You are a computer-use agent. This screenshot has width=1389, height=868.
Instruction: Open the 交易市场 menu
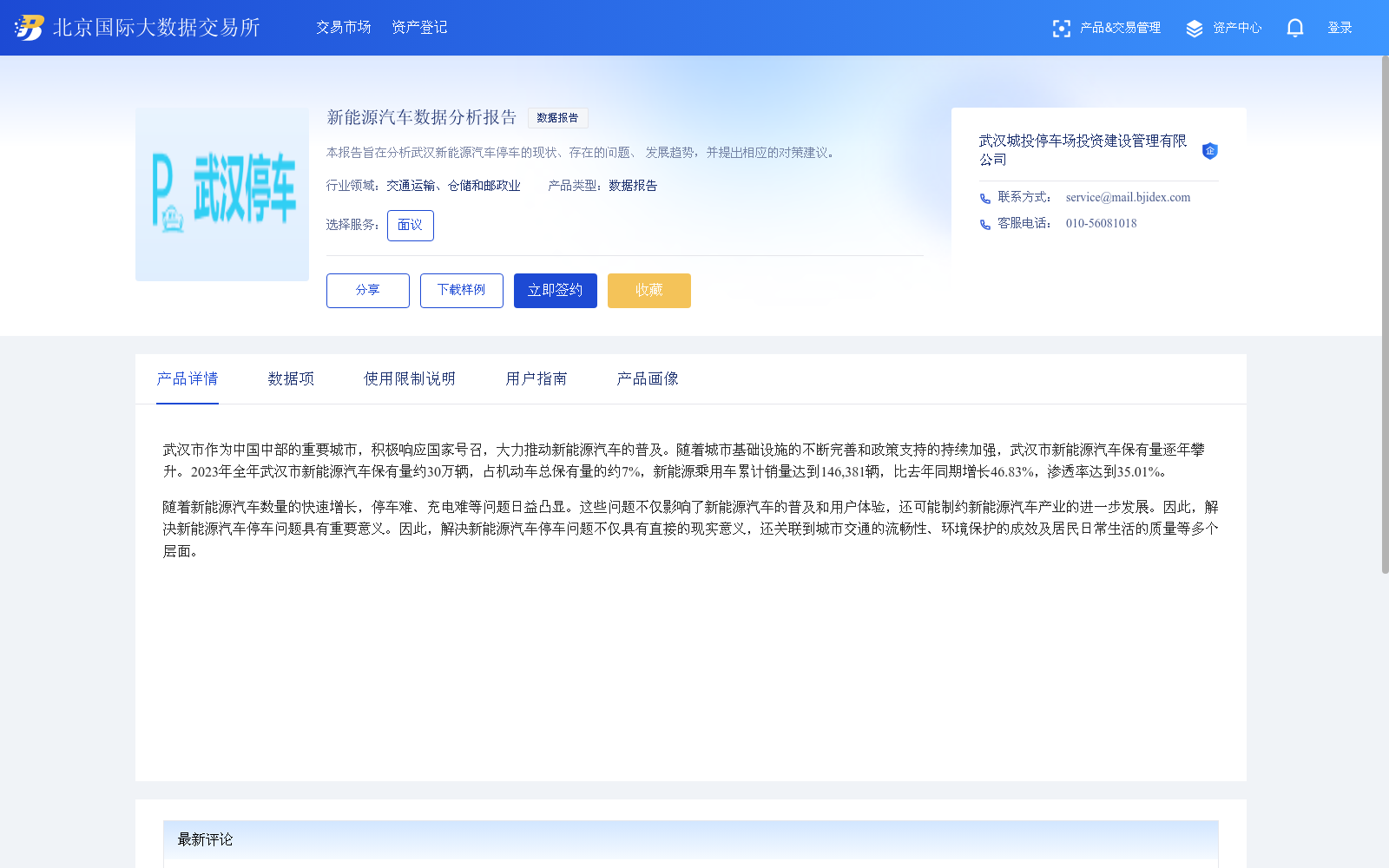click(x=344, y=28)
